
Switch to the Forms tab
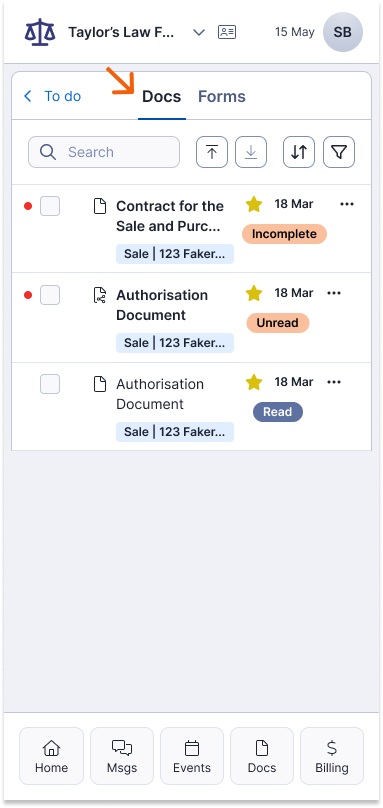tap(222, 96)
